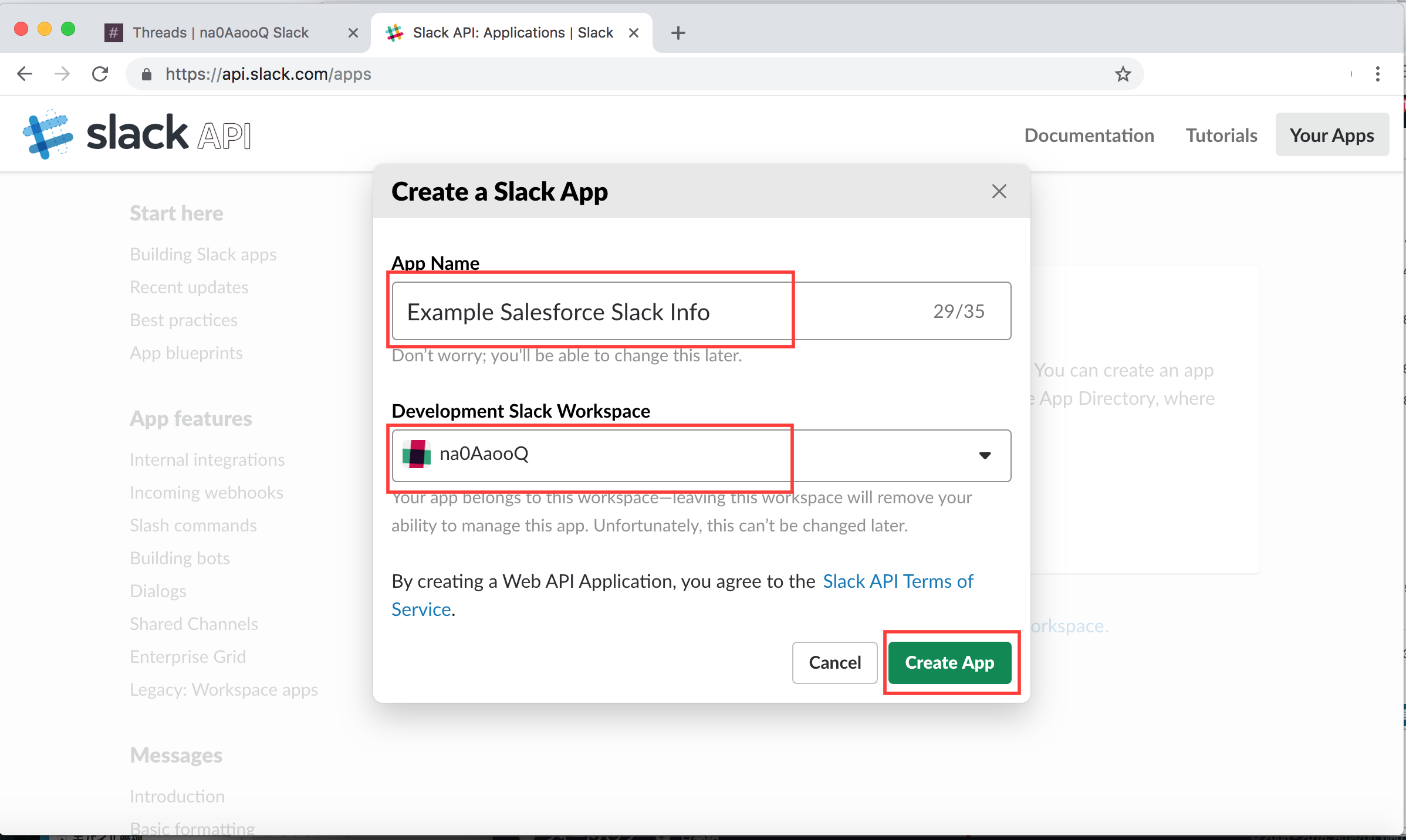
Task: Click the Slack API logo
Action: tap(137, 134)
